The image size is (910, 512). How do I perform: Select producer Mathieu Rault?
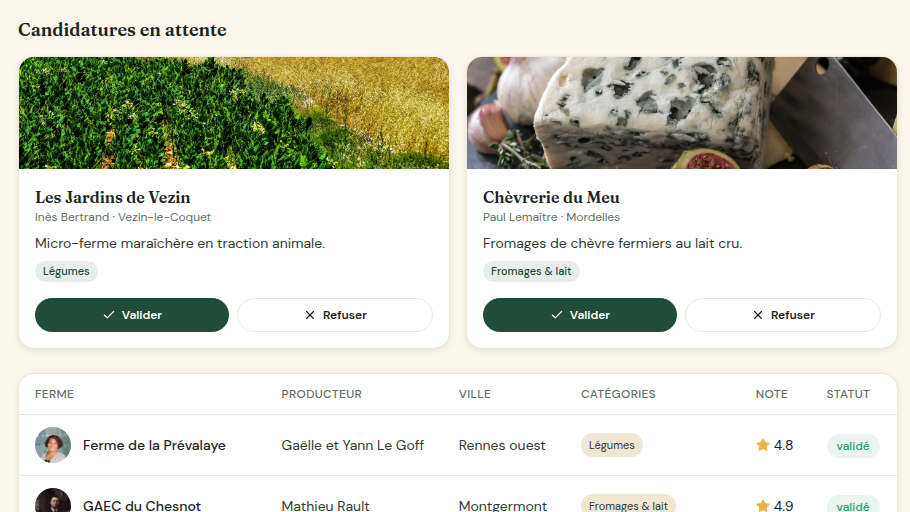tap(326, 506)
